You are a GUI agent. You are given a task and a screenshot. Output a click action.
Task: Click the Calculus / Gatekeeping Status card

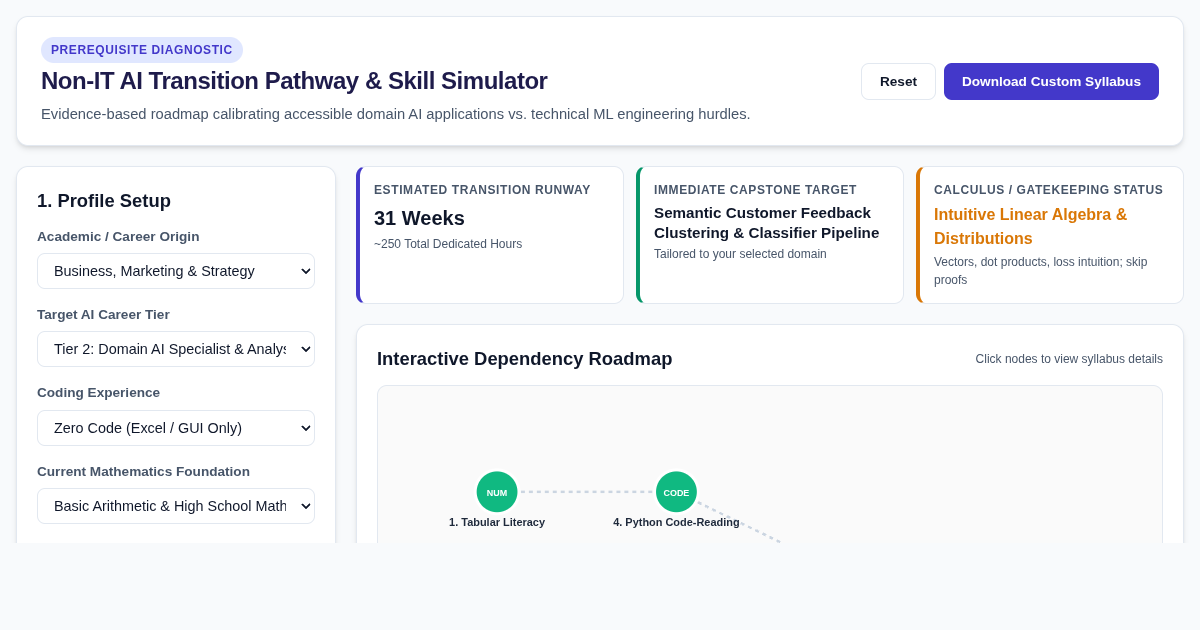1050,235
